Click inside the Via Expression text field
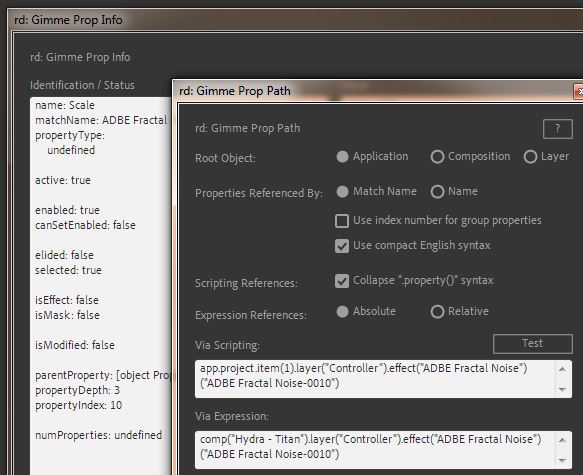Image resolution: width=583 pixels, height=475 pixels. tap(375, 450)
